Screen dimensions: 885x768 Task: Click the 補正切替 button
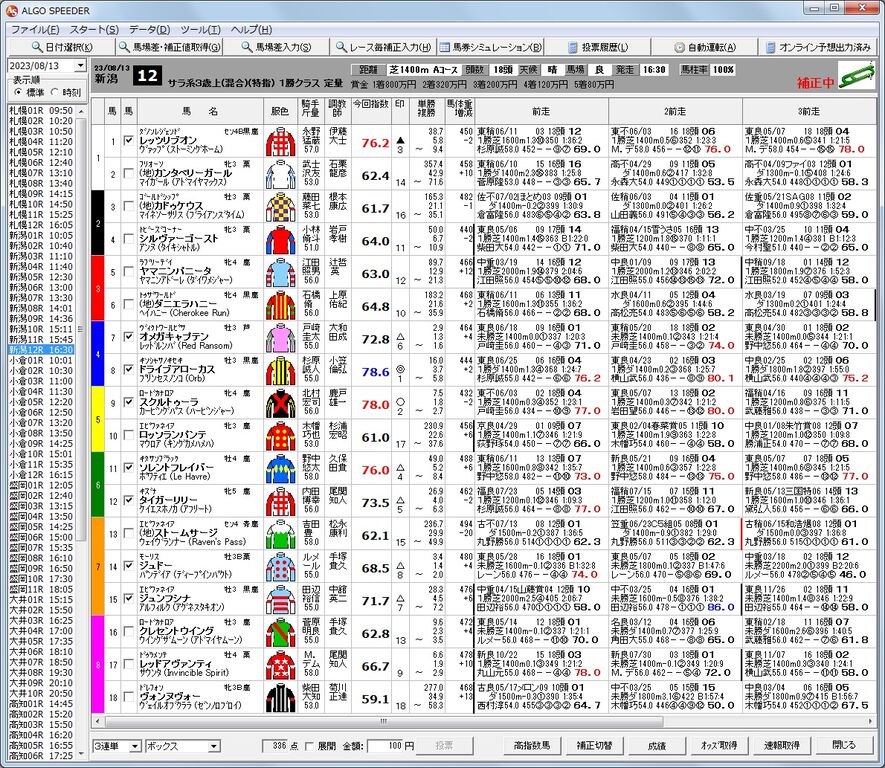[x=594, y=745]
